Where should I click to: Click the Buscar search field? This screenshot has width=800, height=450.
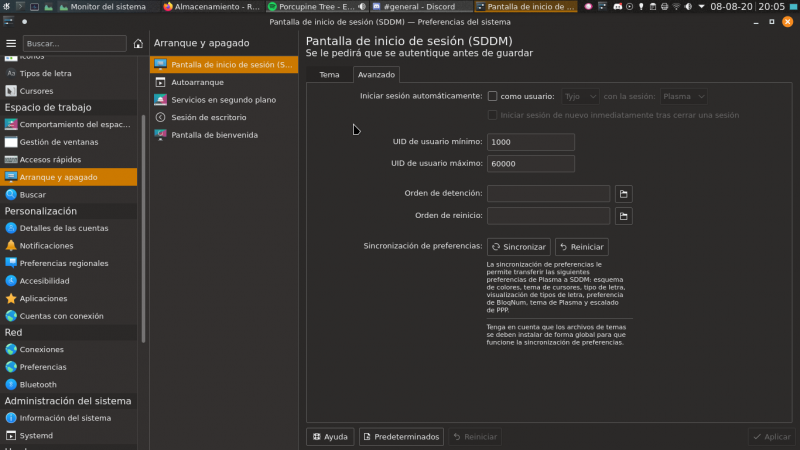coord(74,43)
